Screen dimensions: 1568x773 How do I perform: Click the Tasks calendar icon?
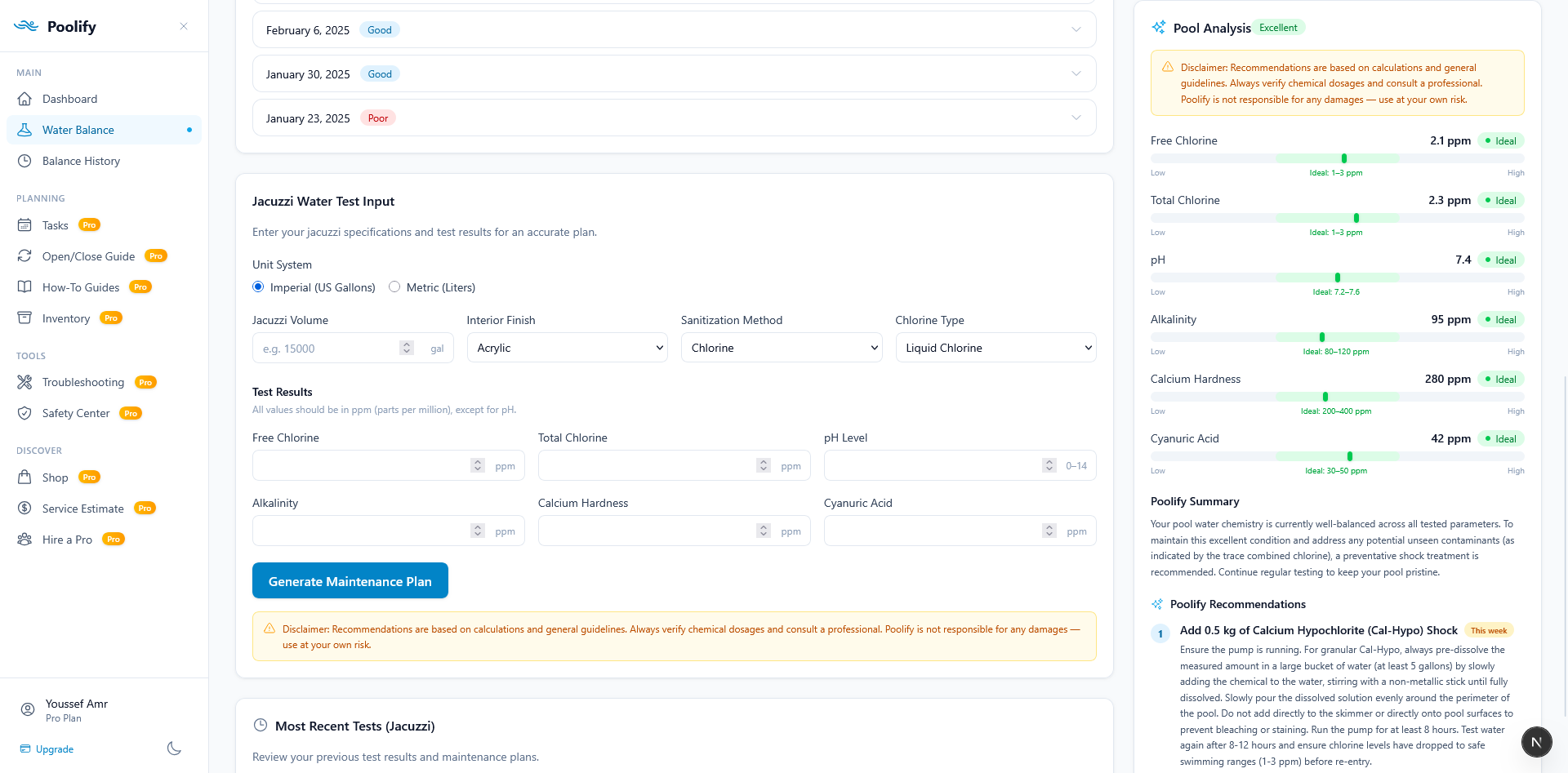point(24,225)
